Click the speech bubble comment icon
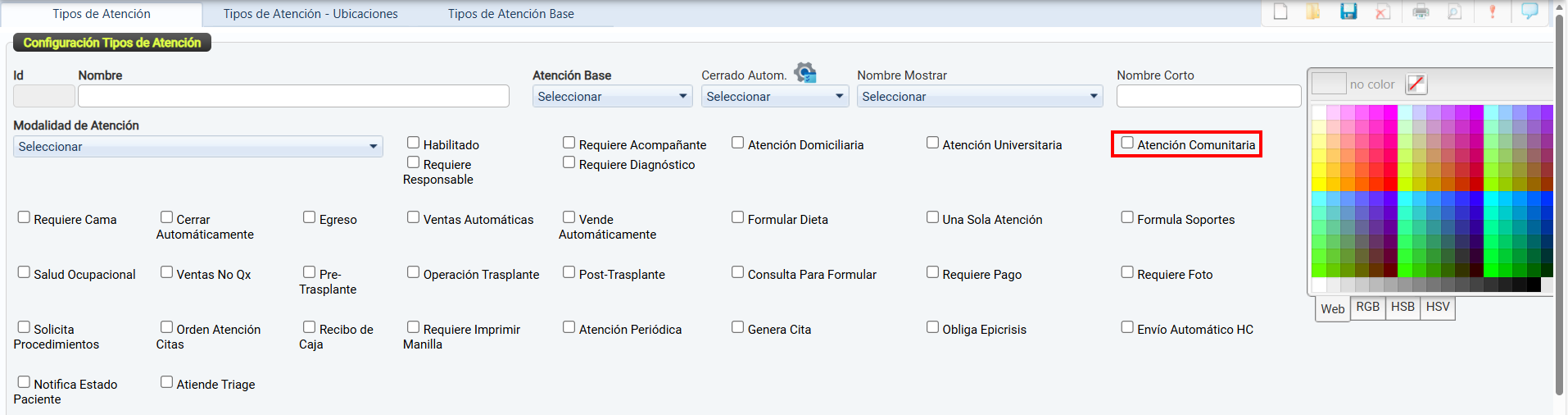The image size is (1568, 415). pos(1529,11)
